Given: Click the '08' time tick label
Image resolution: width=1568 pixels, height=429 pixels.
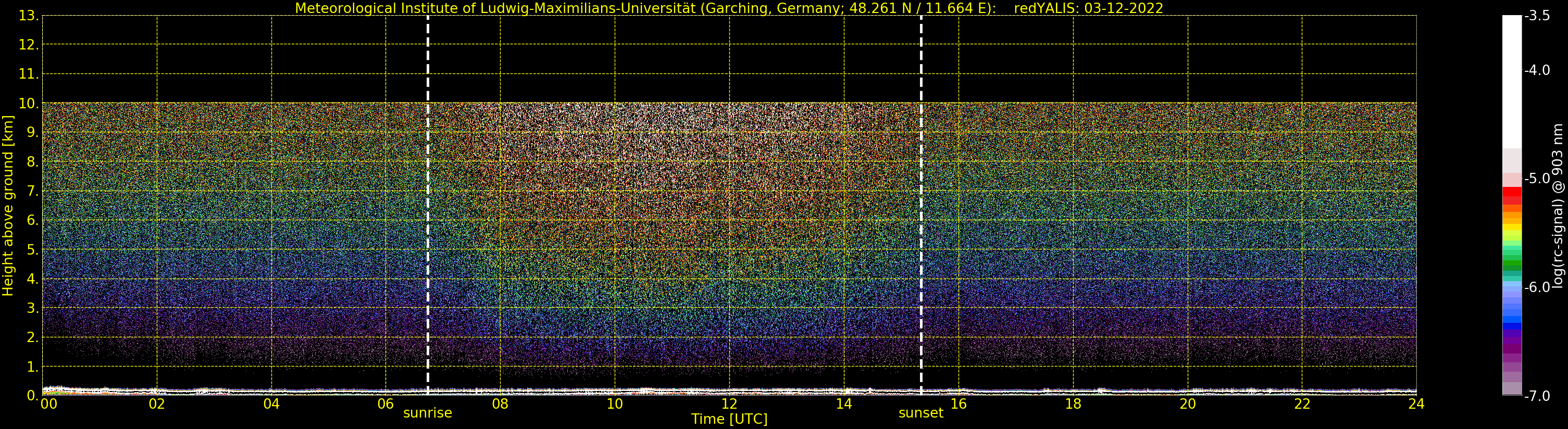Looking at the screenshot, I should tap(500, 404).
